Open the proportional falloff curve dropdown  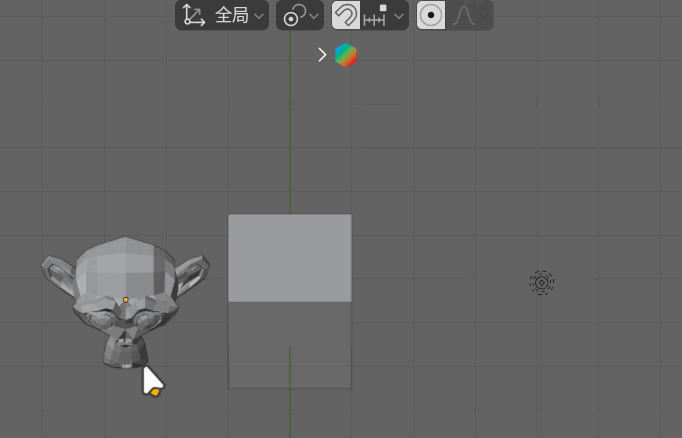coord(470,16)
